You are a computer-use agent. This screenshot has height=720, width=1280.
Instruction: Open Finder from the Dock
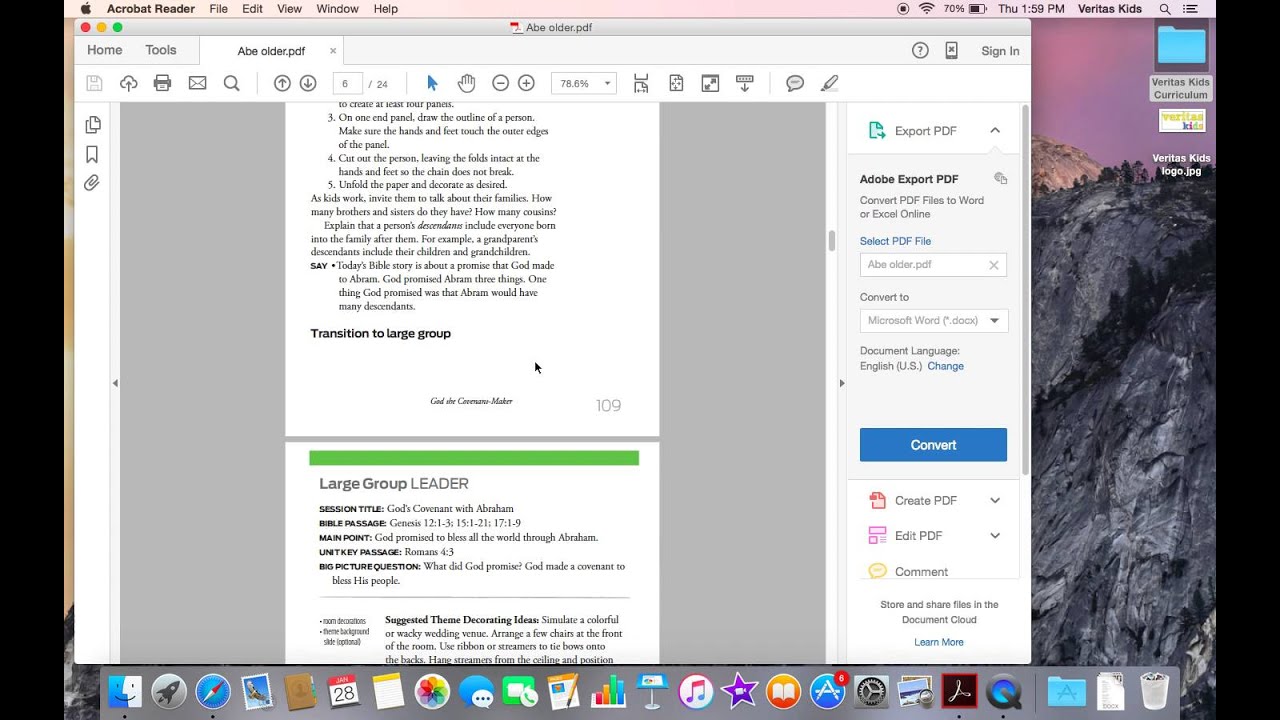[125, 692]
